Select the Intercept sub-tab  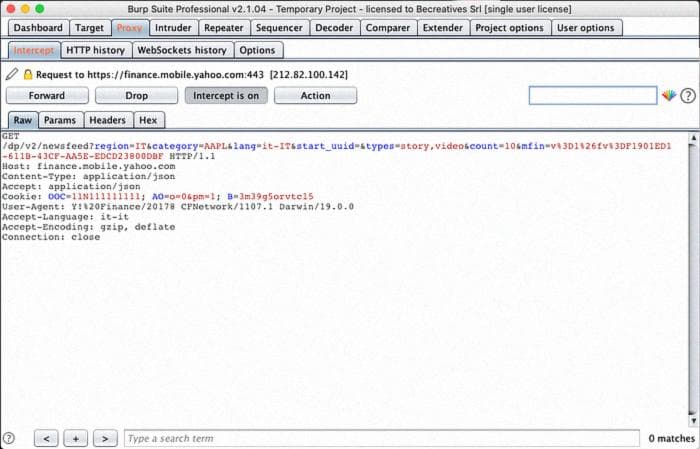(34, 50)
